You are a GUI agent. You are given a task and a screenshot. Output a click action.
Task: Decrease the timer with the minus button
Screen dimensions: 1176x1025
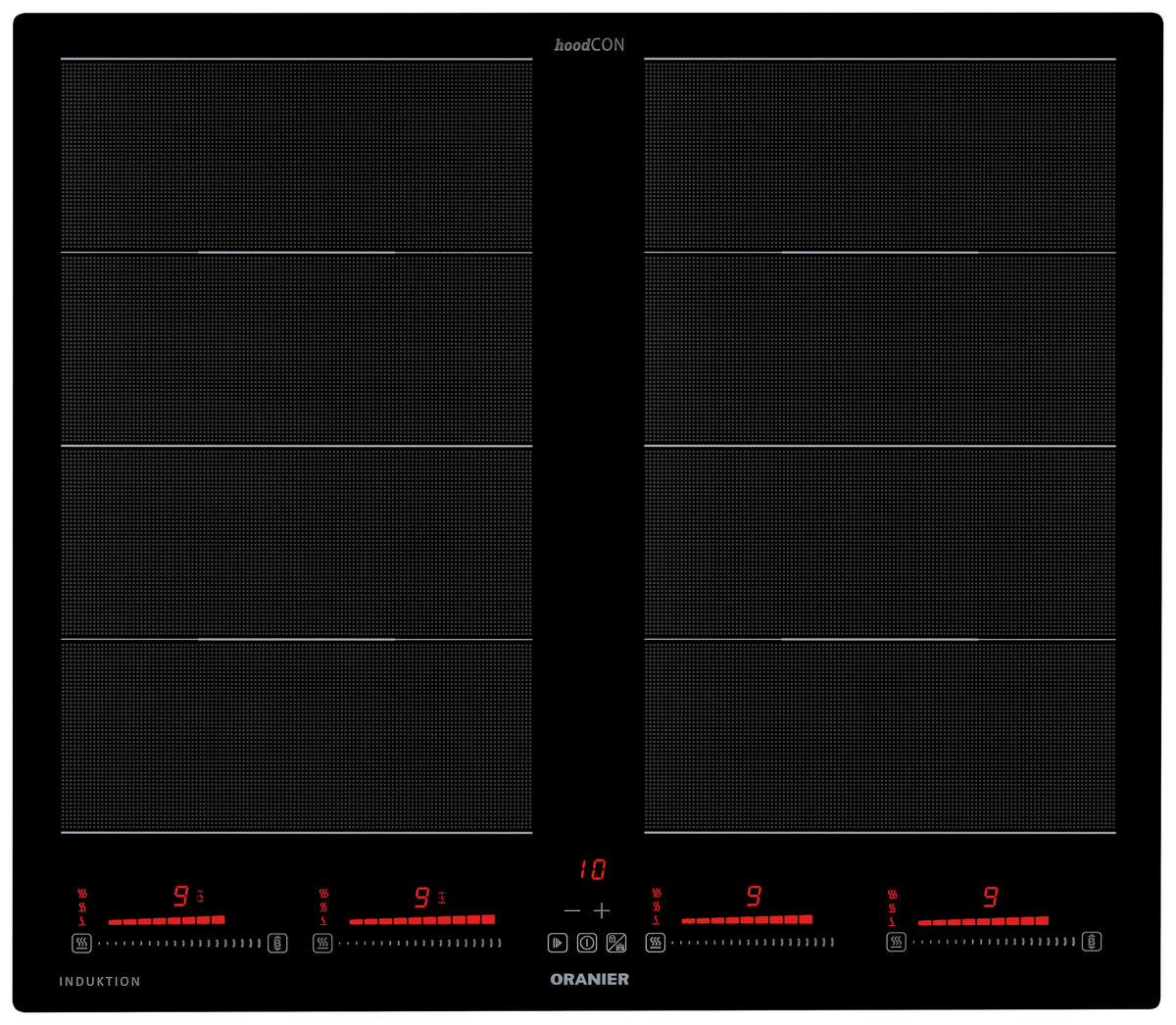pyautogui.click(x=572, y=910)
